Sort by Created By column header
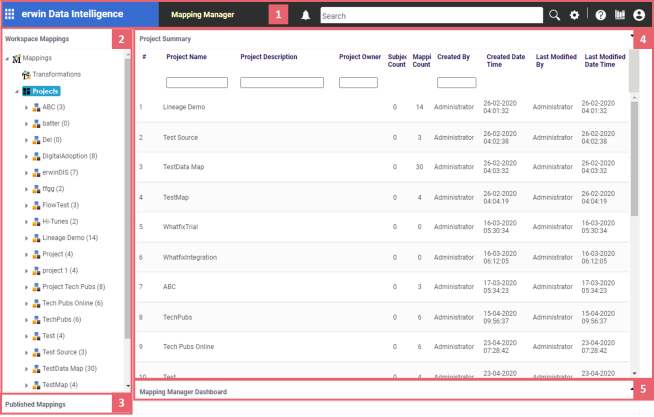 [453, 57]
